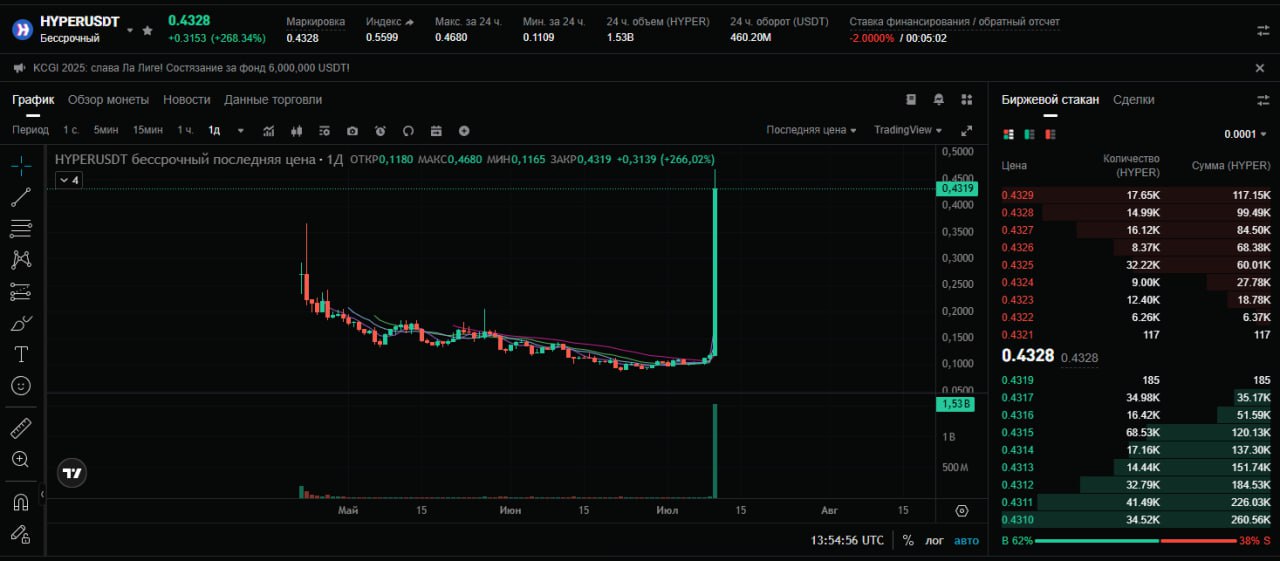The width and height of the screenshot is (1280, 561).
Task: Activate the zoom in tool
Action: click(21, 459)
